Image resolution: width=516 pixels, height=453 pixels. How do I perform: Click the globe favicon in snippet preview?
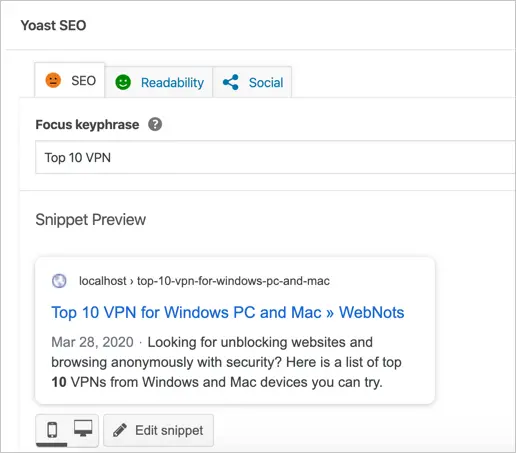click(x=59, y=281)
